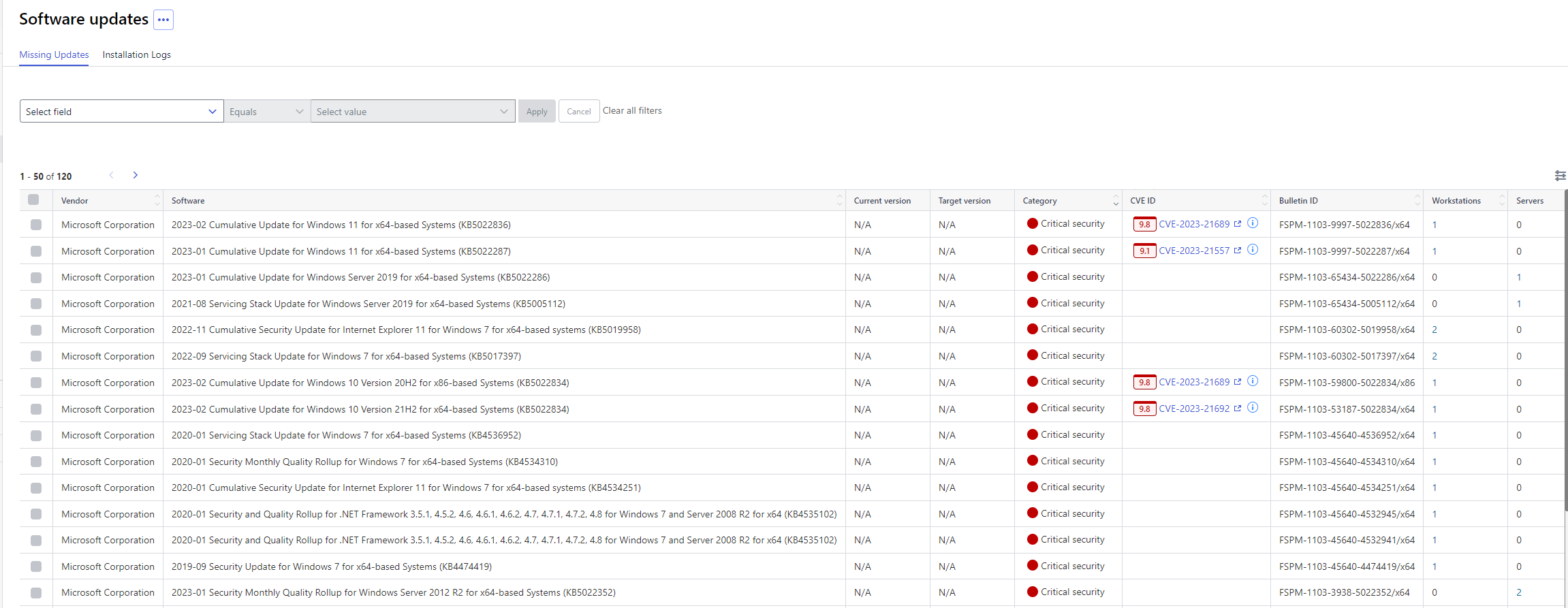Tick the checkbox for KB5022286 Server 2019 update
The height and width of the screenshot is (608, 1568).
(x=36, y=278)
